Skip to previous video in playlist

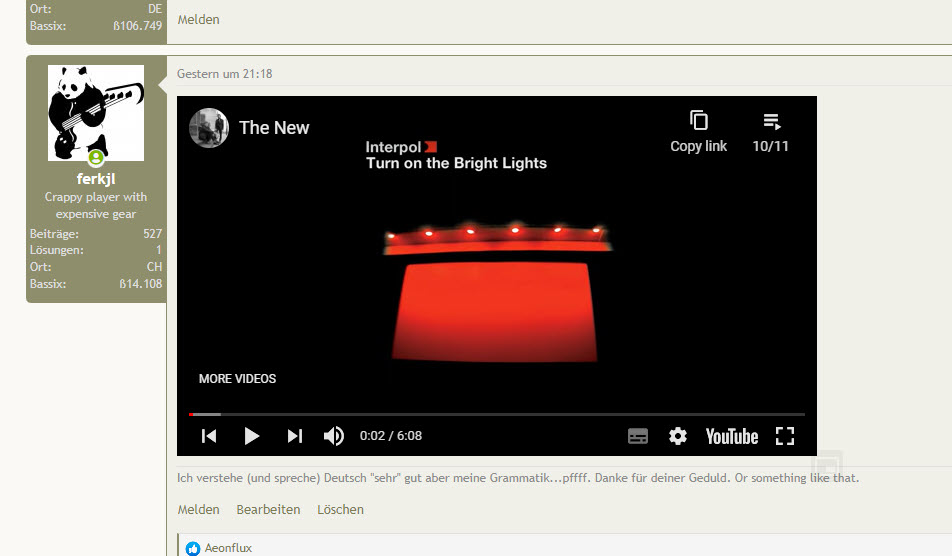pyautogui.click(x=209, y=436)
